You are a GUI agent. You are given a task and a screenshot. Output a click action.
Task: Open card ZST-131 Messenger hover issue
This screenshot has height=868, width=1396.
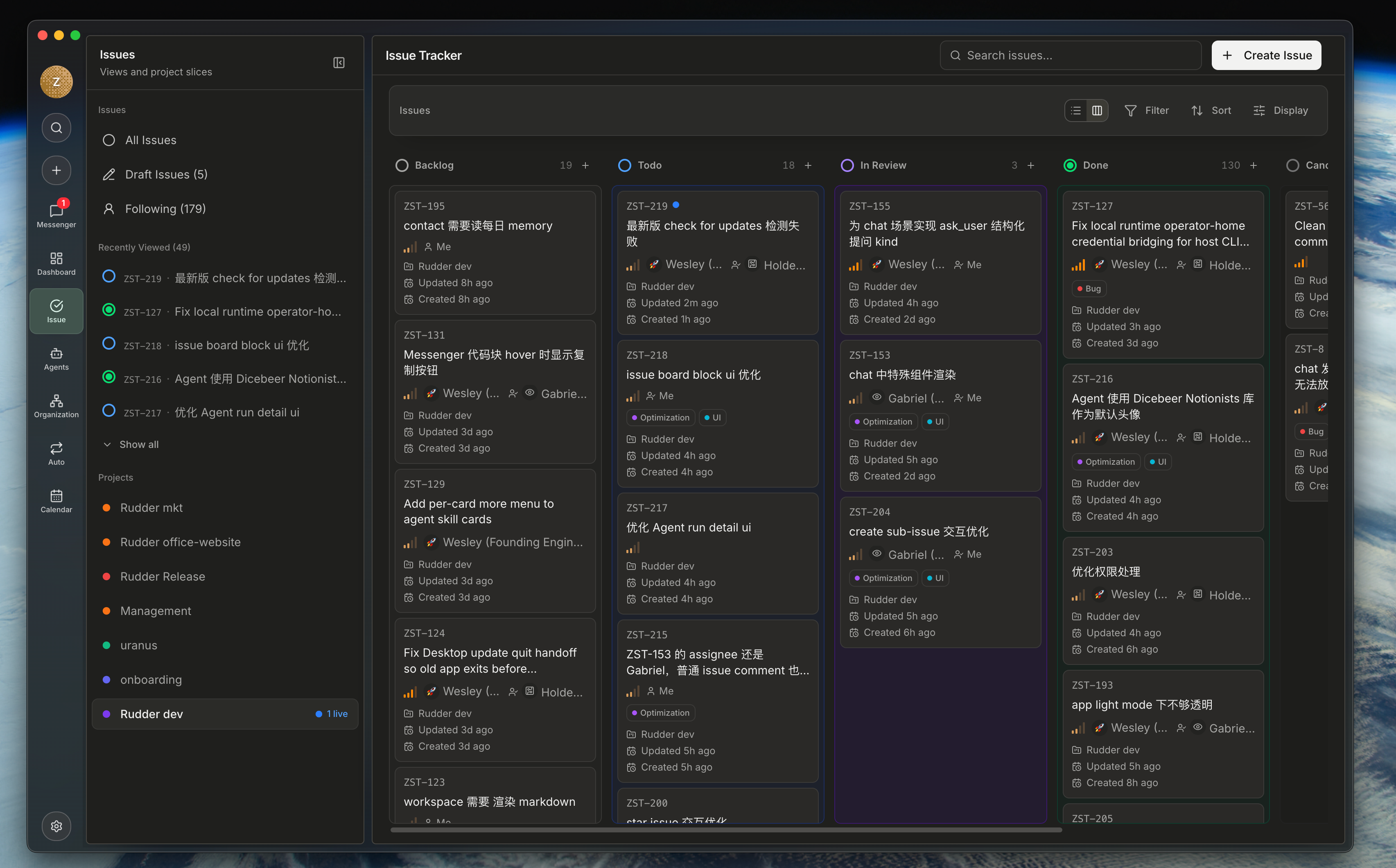tap(495, 391)
